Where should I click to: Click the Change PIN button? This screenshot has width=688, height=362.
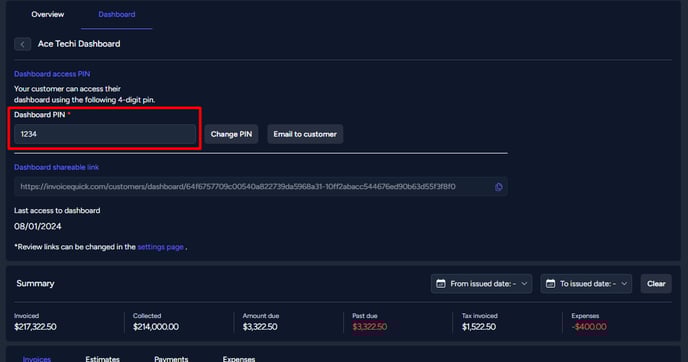click(231, 134)
